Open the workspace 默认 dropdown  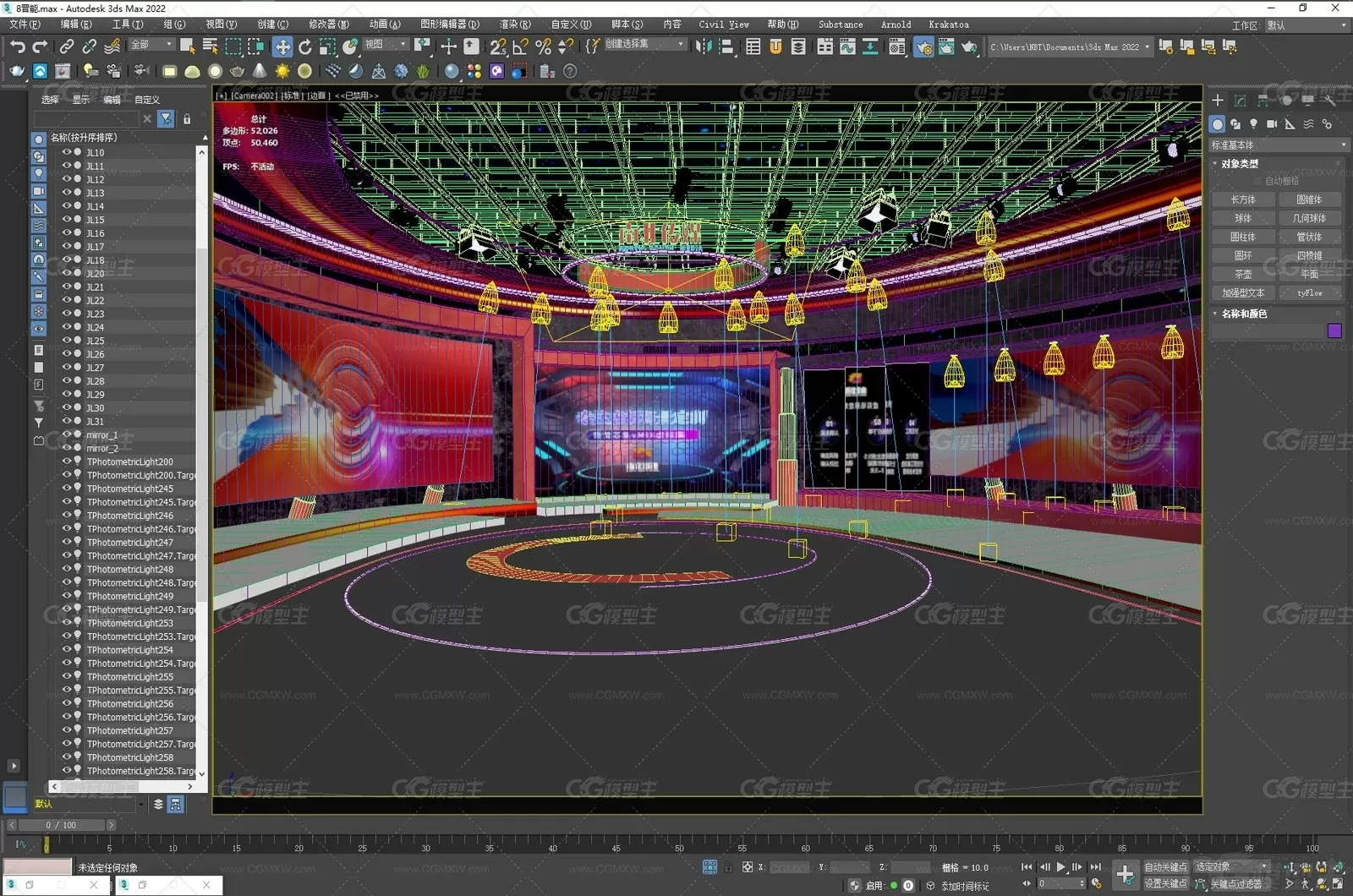tap(1306, 25)
